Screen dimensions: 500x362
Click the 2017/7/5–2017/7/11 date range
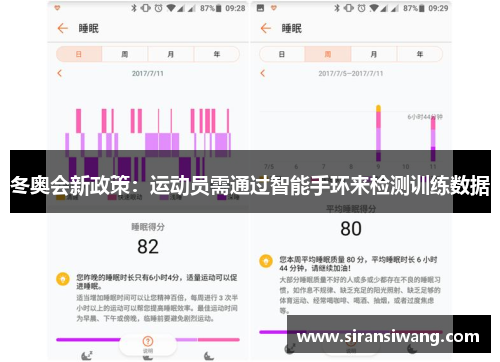(x=351, y=73)
